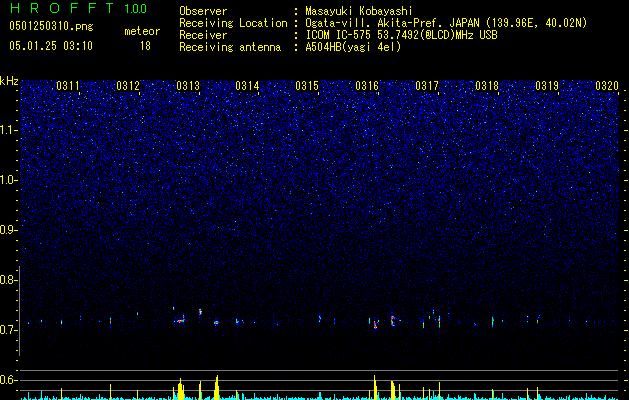Click the Receiver label

[203, 35]
